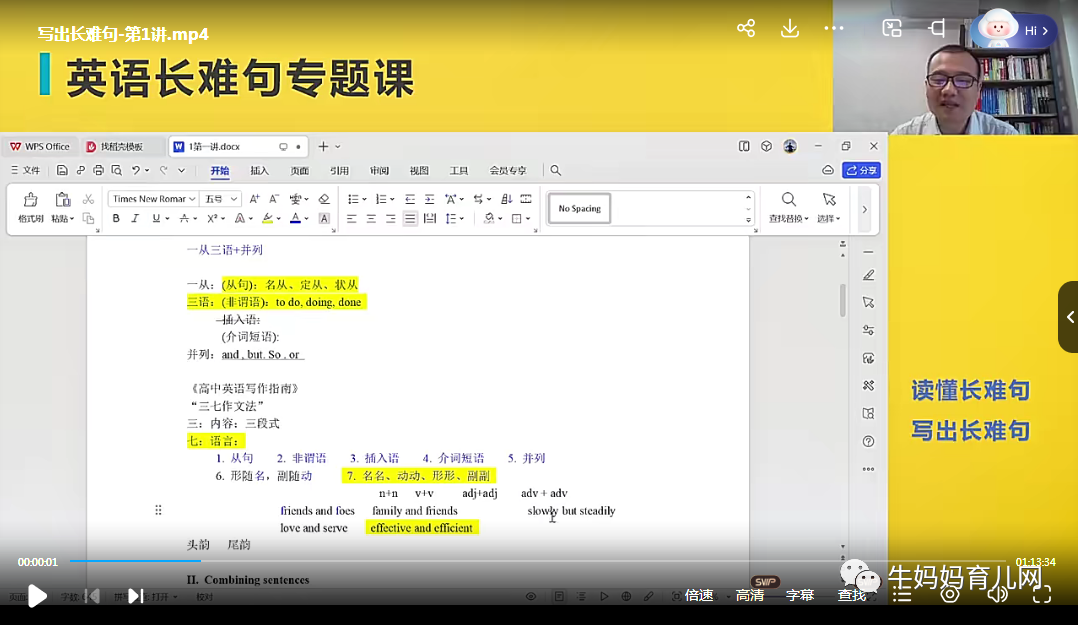This screenshot has height=625, width=1078.
Task: Click the blue 分享 share button
Action: point(861,171)
